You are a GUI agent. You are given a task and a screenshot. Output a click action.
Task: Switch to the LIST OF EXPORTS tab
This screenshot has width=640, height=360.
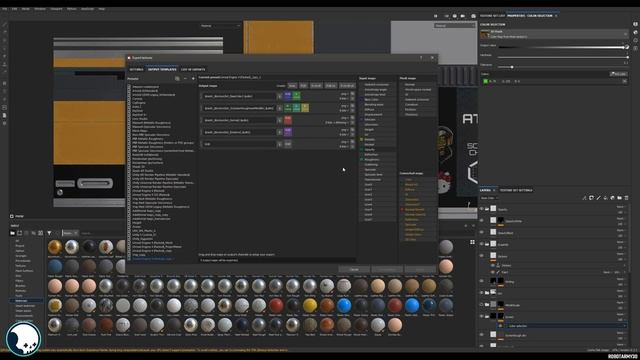(x=193, y=69)
